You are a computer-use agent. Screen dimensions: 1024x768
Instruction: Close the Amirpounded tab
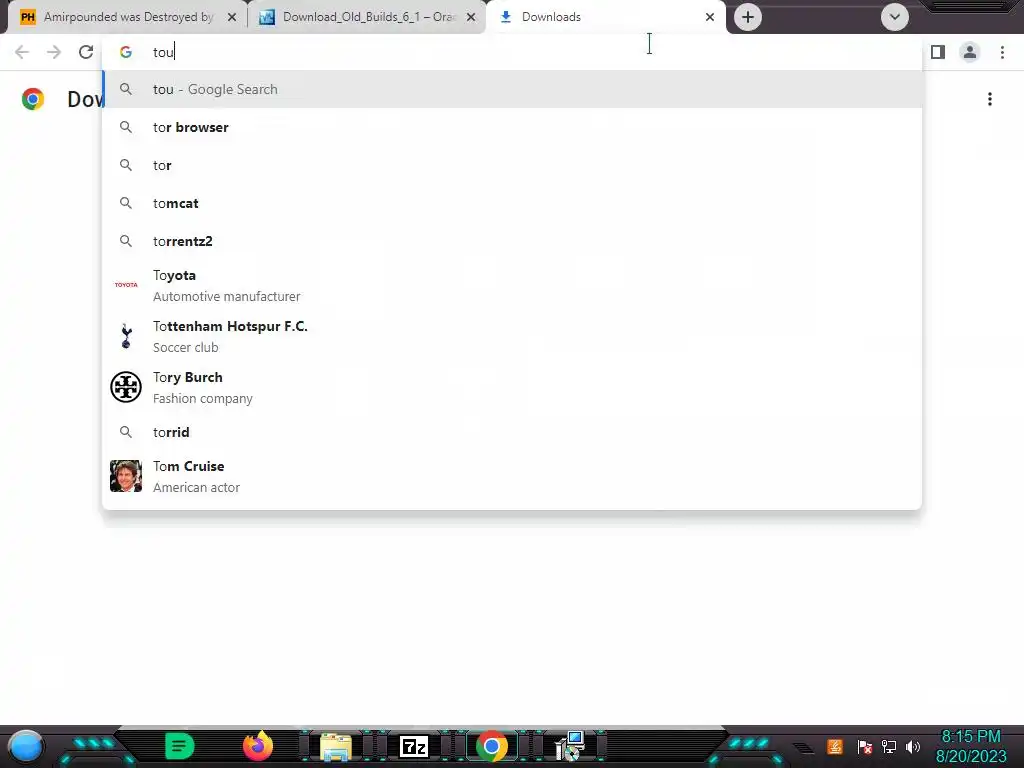tap(232, 17)
